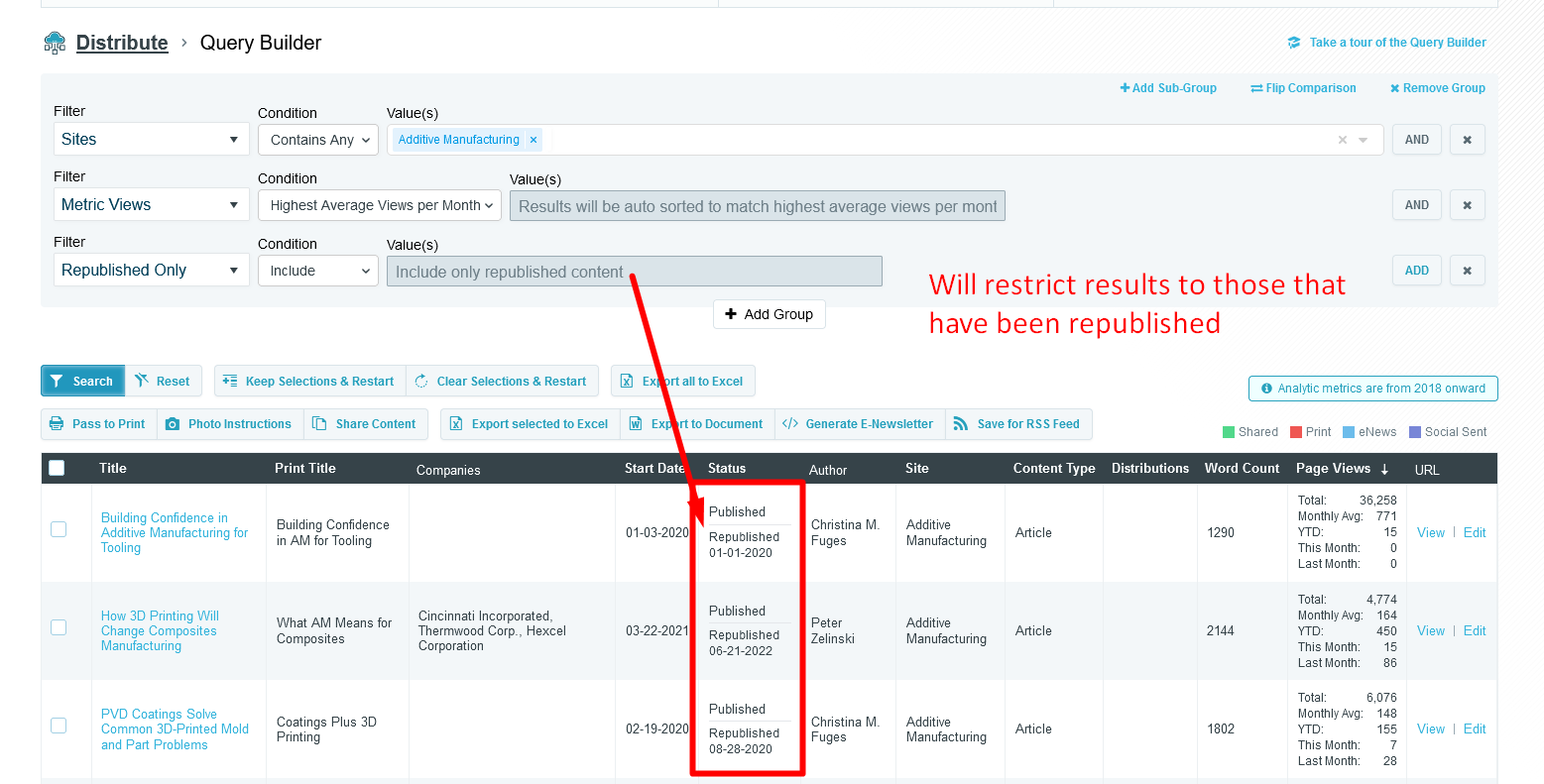
Task: Sort results by Word Count column
Action: (x=1241, y=469)
